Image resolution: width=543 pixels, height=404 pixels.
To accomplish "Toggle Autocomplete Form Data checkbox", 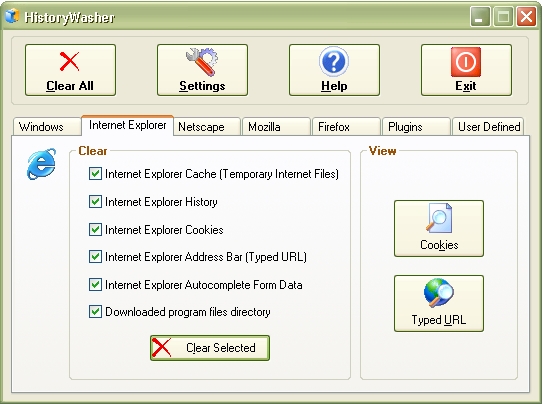I will coord(95,285).
